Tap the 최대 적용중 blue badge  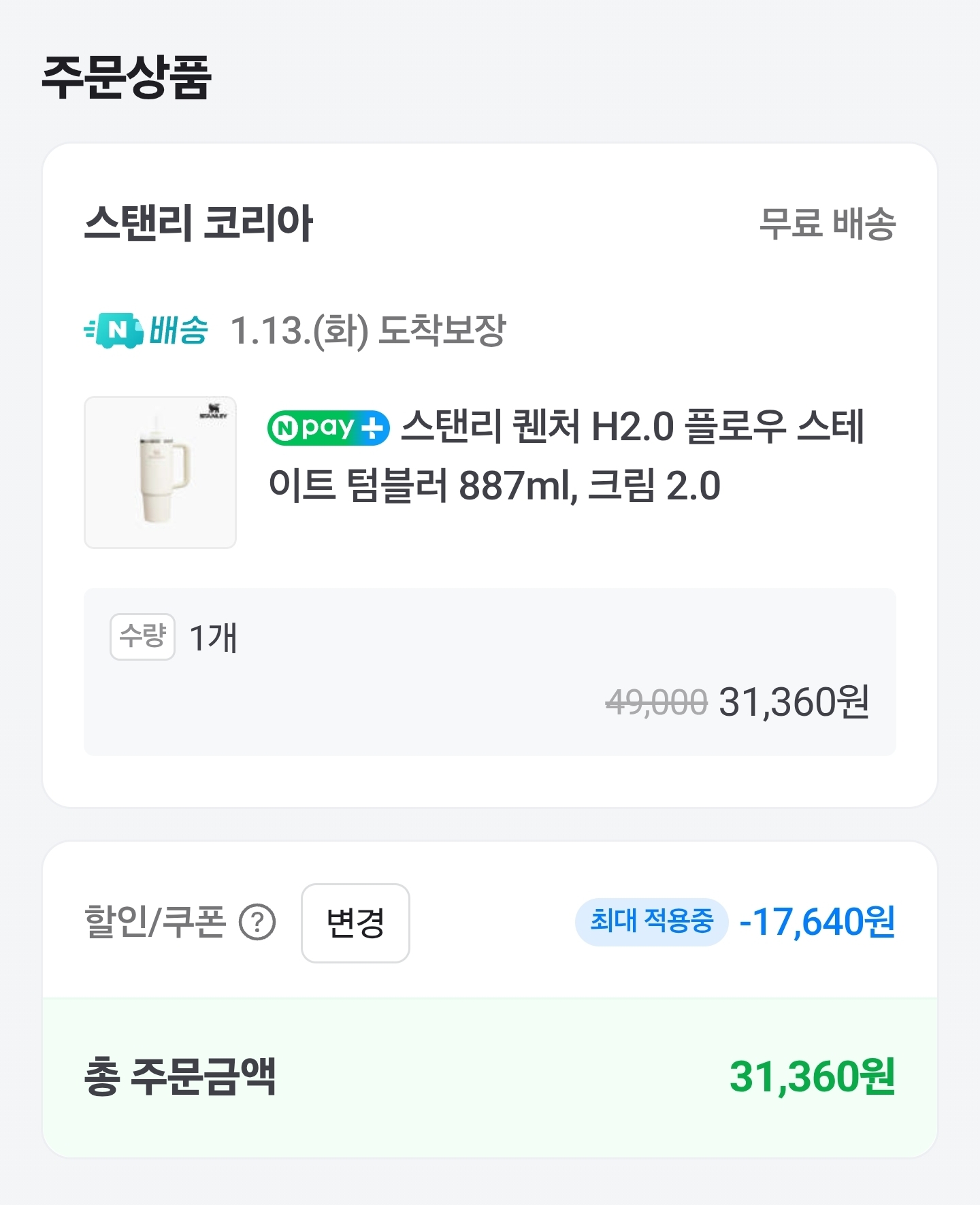tap(651, 922)
